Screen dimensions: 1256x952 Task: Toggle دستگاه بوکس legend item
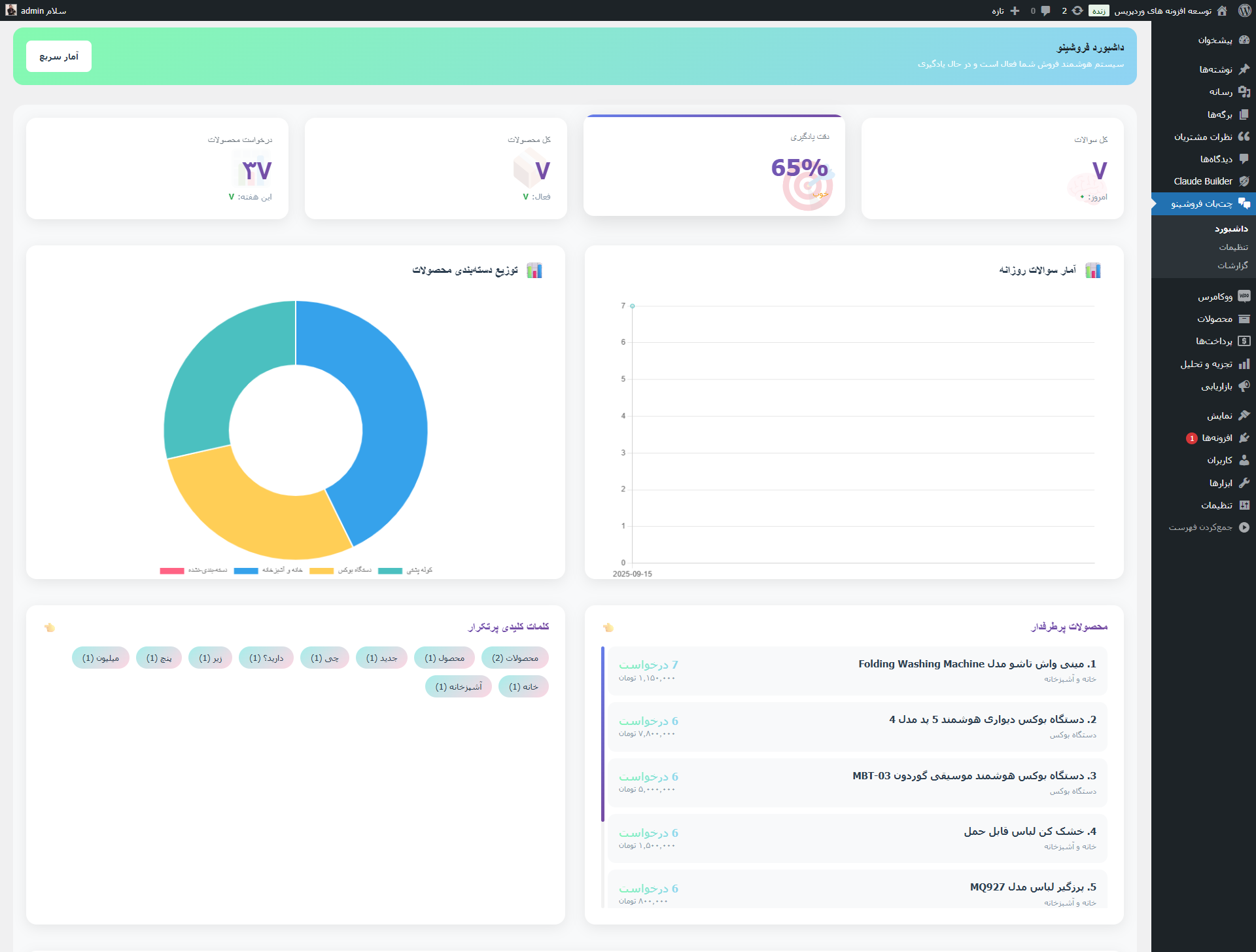(354, 570)
